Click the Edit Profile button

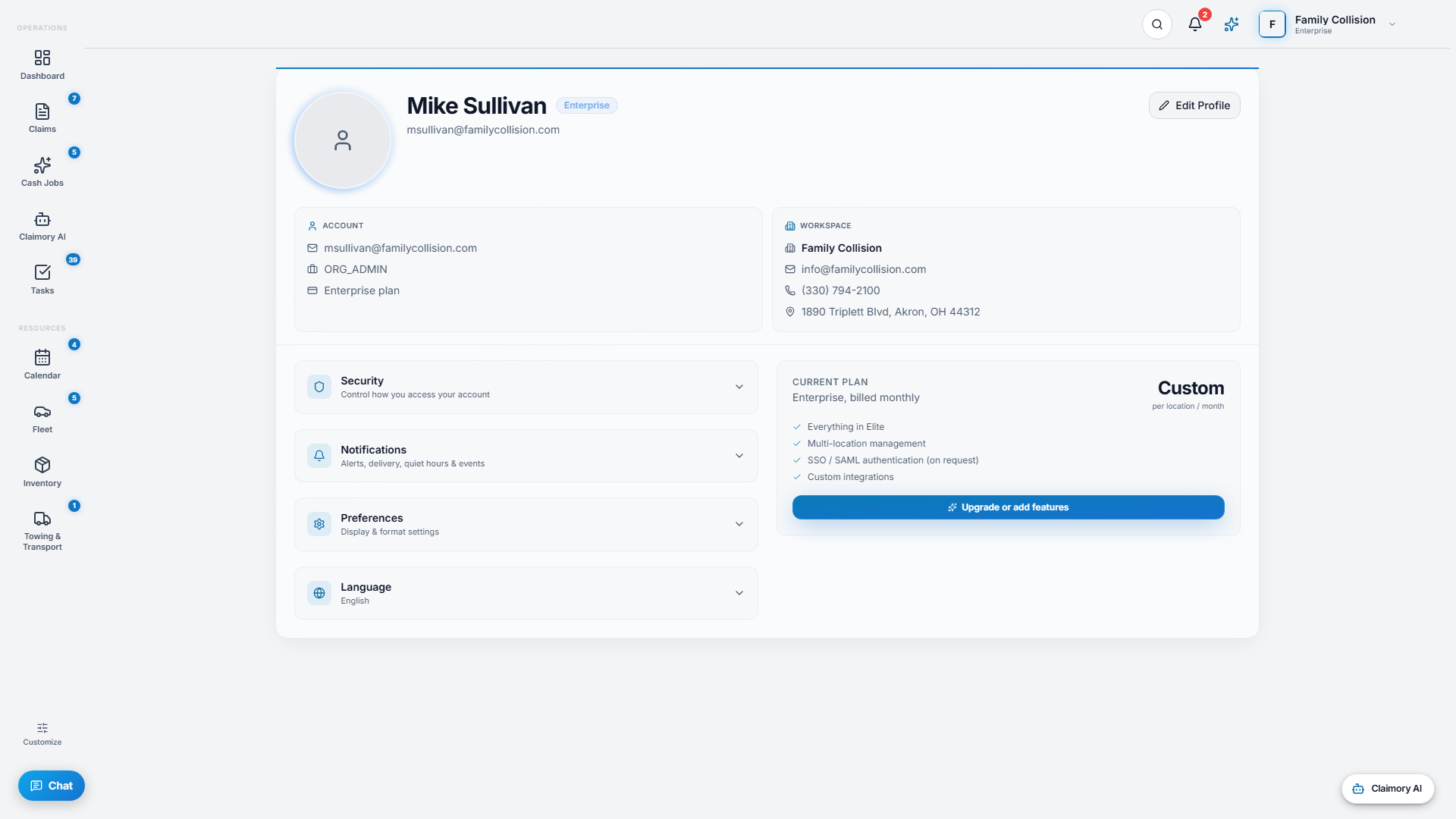[x=1194, y=105]
